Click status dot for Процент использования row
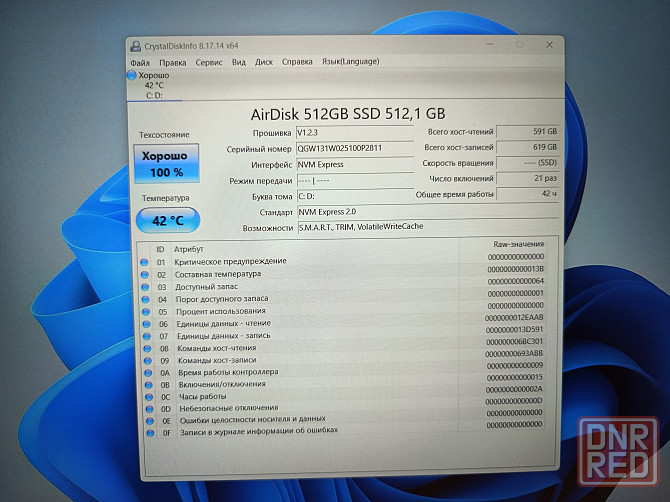This screenshot has width=670, height=502. pos(146,312)
